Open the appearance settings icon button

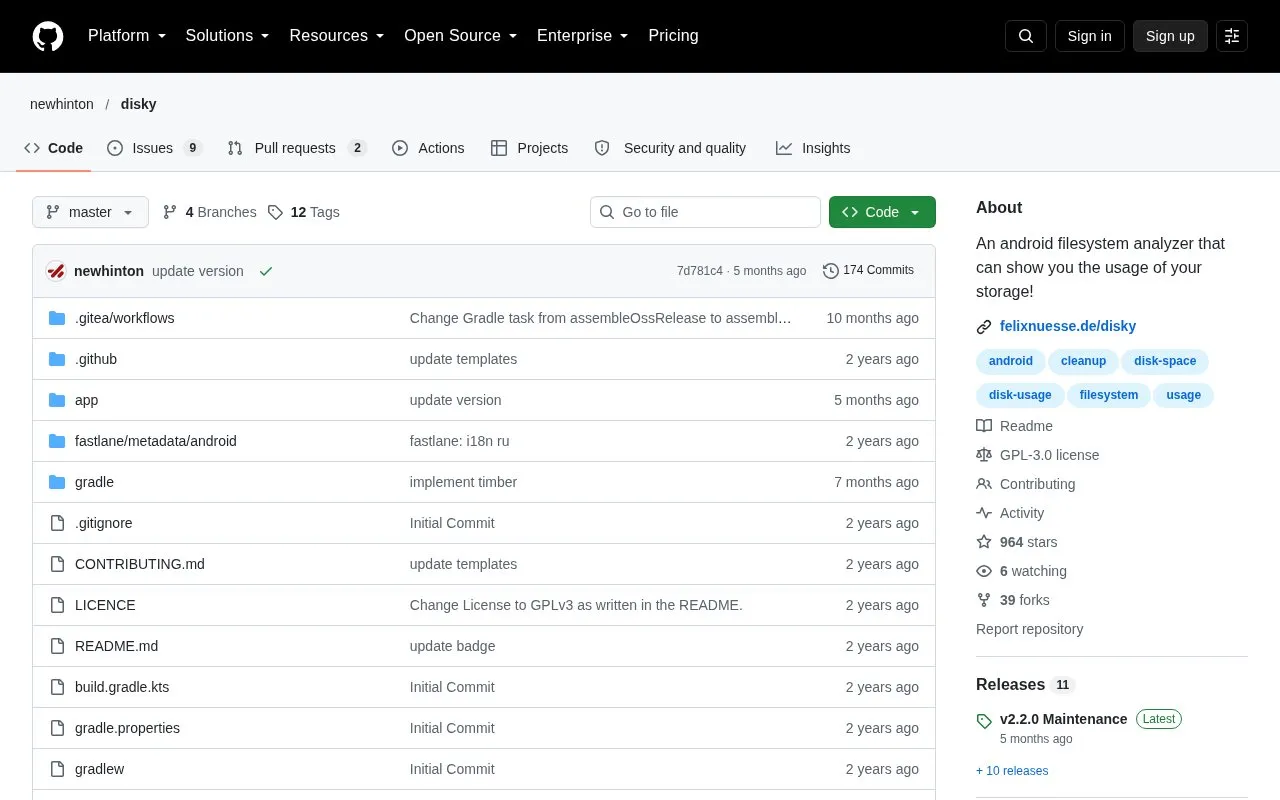[1232, 36]
